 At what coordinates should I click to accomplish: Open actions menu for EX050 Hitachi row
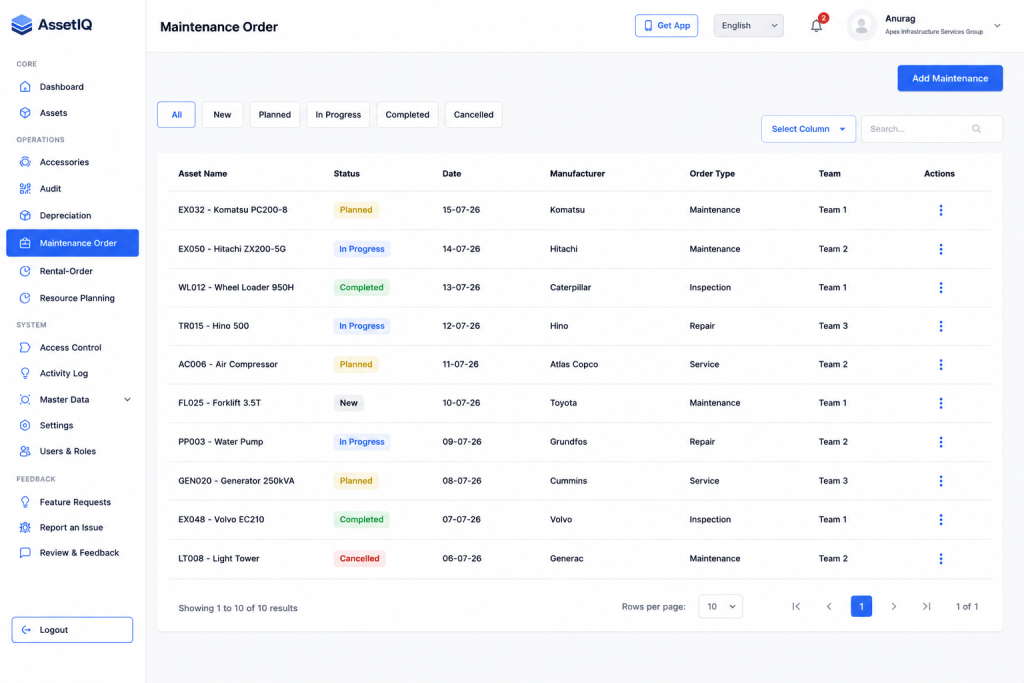tap(940, 249)
